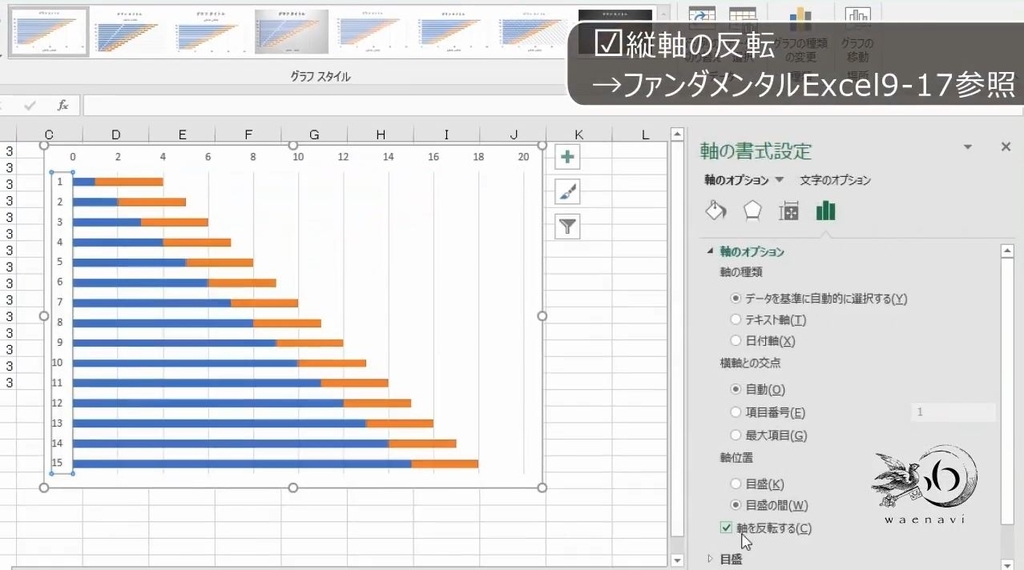Expand the 目盛 section

[x=711, y=559]
